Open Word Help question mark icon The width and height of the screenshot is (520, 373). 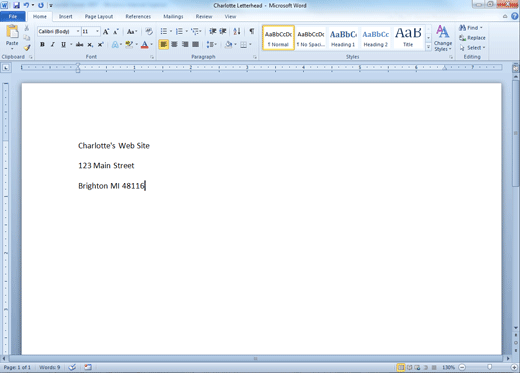(515, 16)
